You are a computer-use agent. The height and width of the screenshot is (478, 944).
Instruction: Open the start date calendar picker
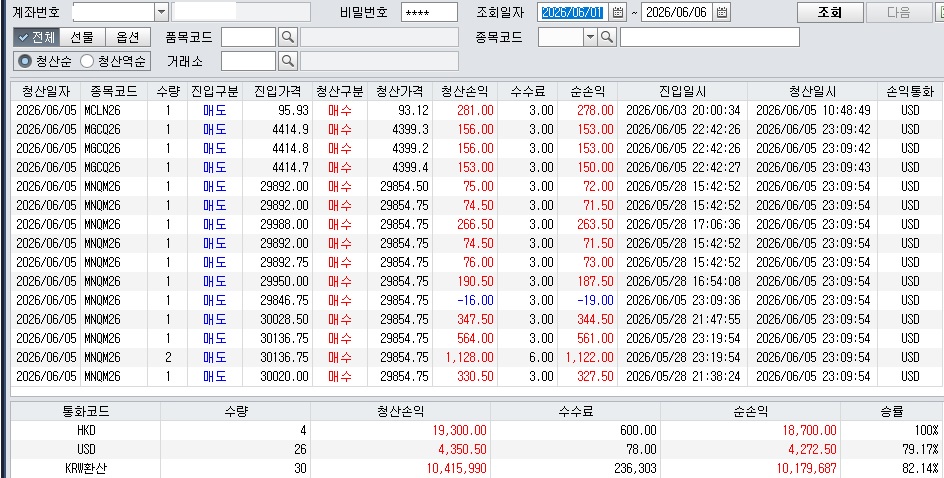[x=618, y=12]
